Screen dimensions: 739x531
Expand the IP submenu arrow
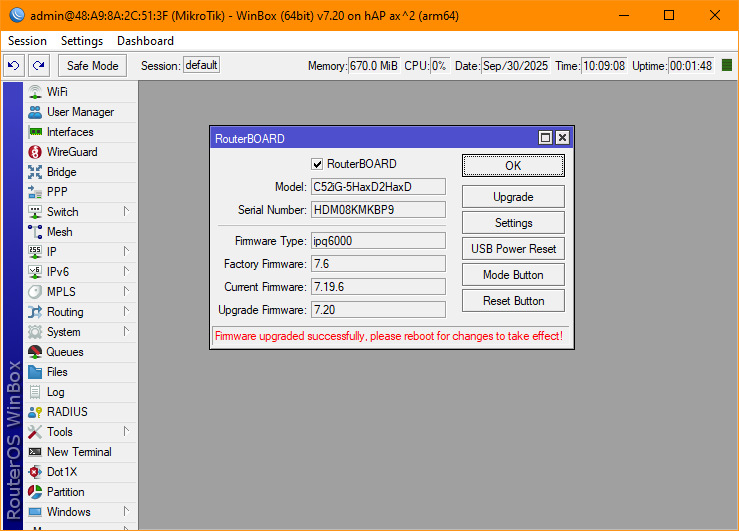[126, 251]
